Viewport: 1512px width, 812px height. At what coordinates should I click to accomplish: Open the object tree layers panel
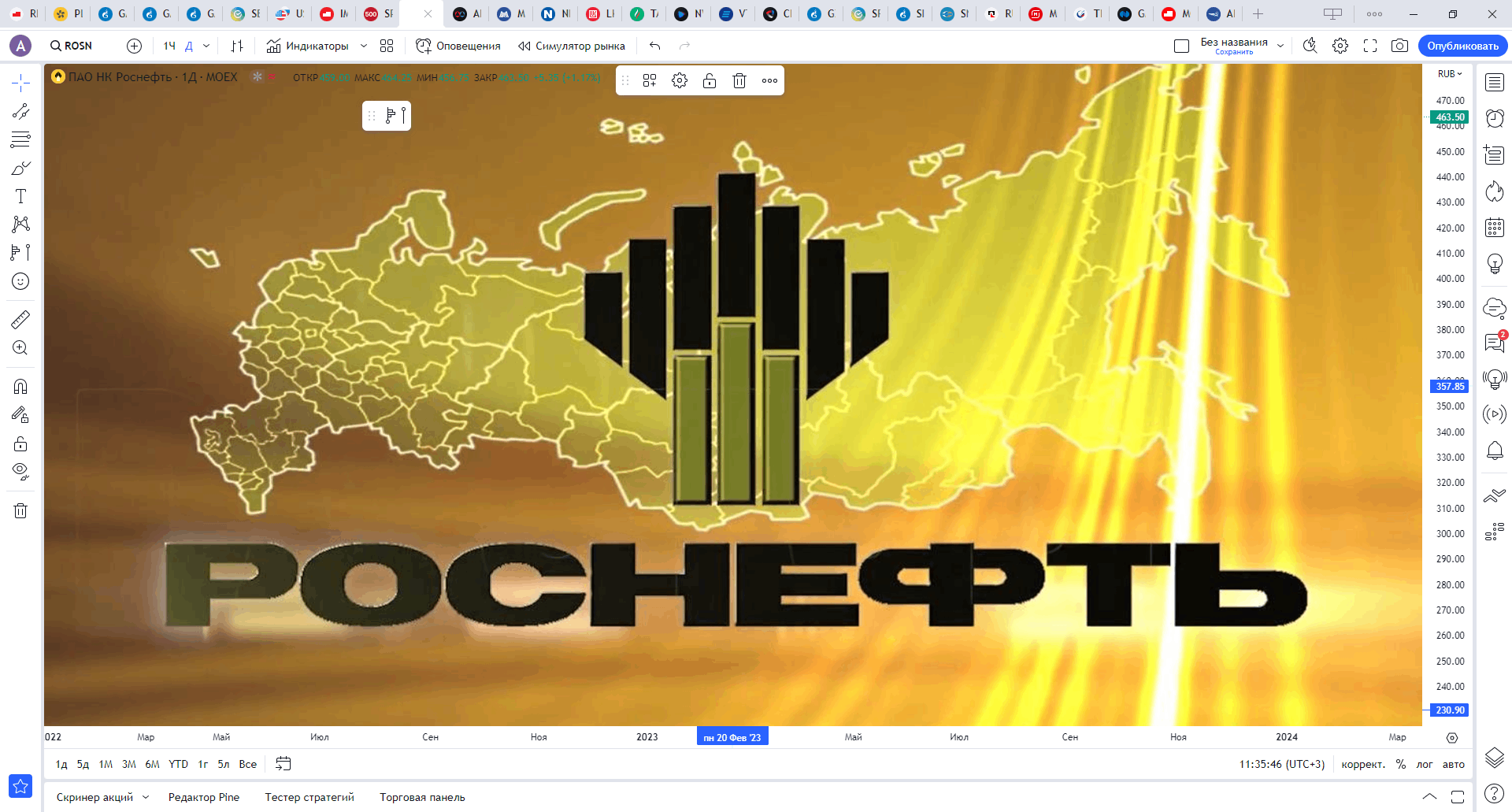[x=1495, y=758]
